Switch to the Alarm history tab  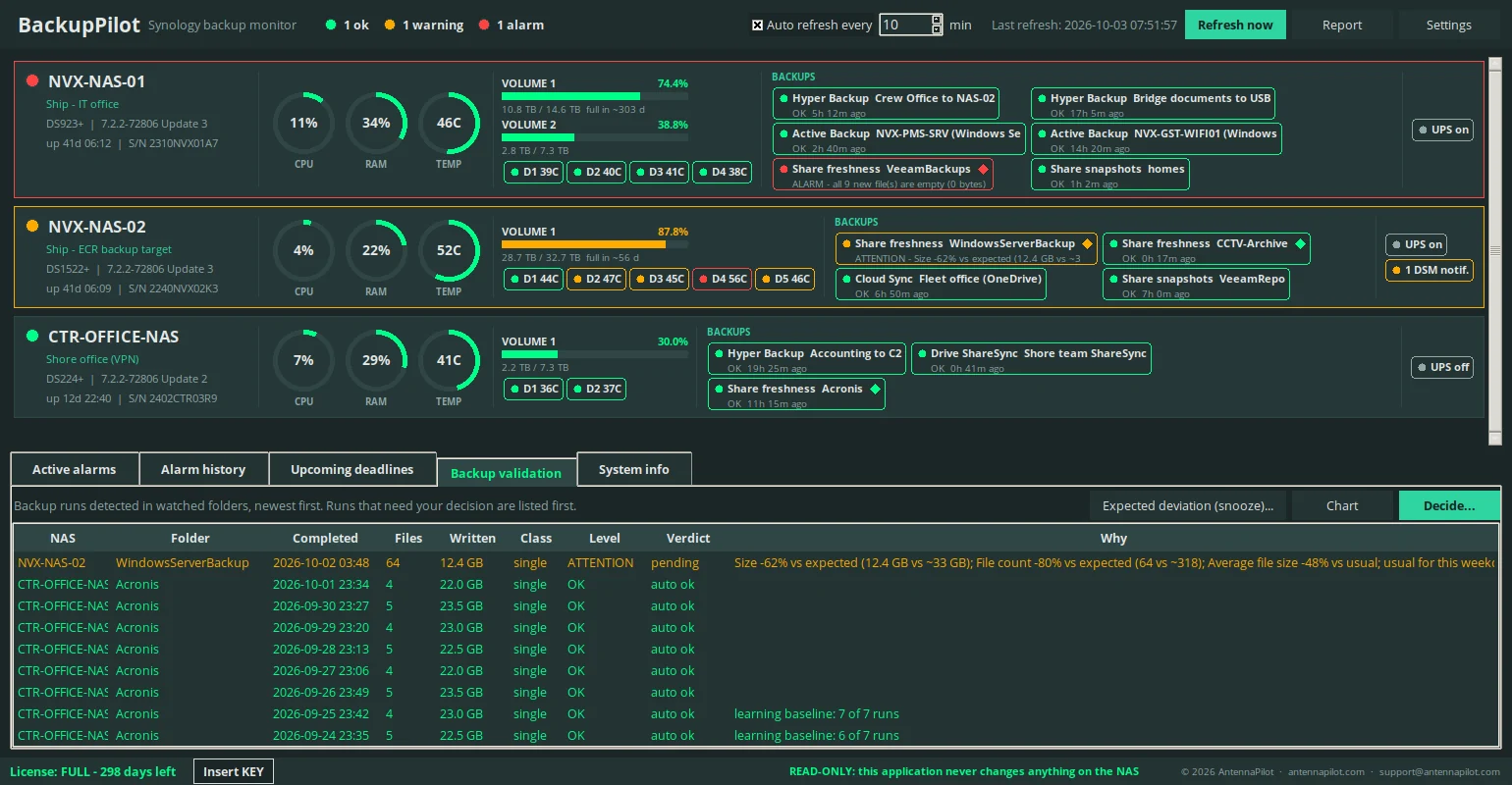203,469
